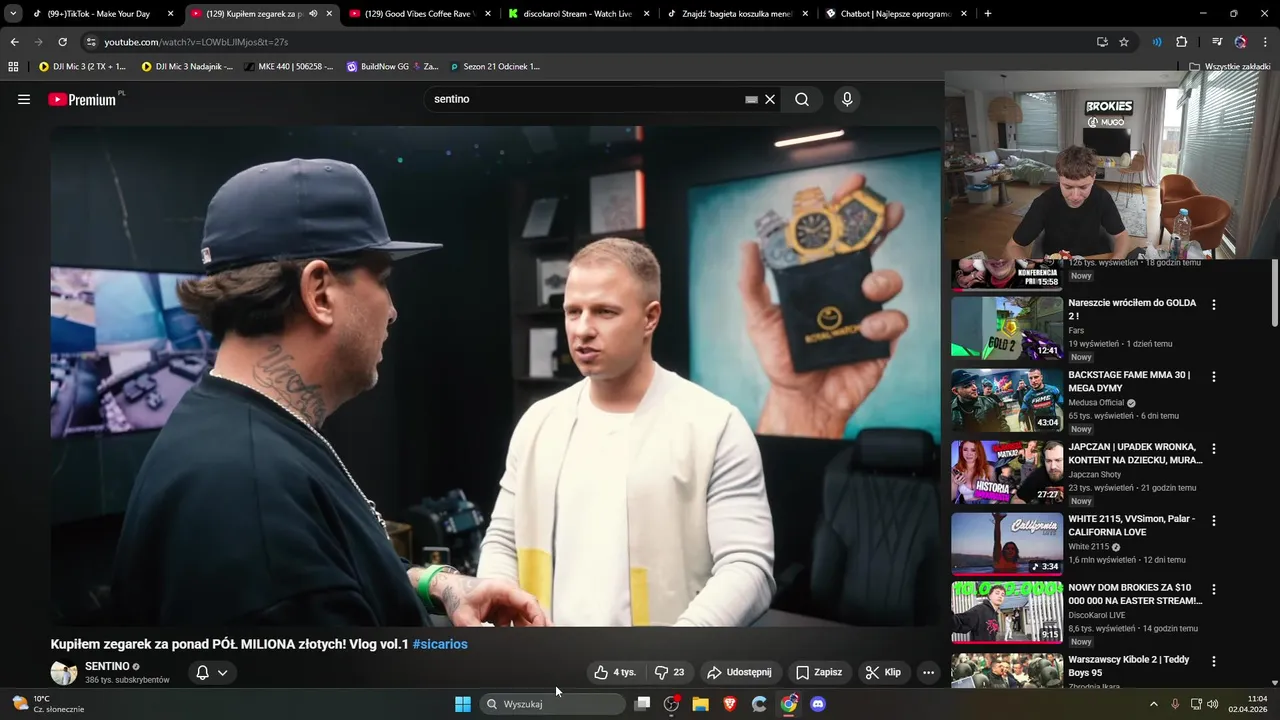Open options for Nareszcie wróciłem do GOLDA 2
The width and height of the screenshot is (1280, 720).
coord(1214,304)
